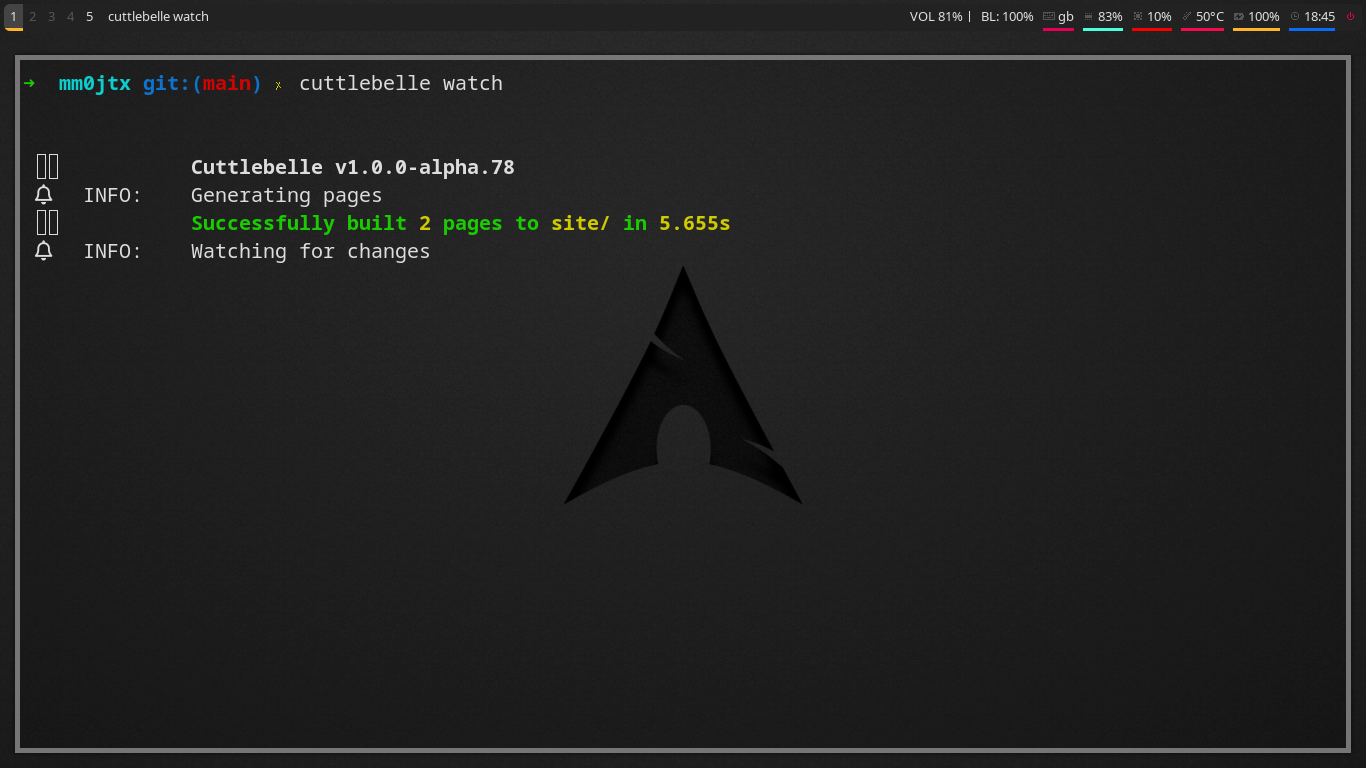
Task: Click the 100% battery level value
Action: tap(1264, 16)
